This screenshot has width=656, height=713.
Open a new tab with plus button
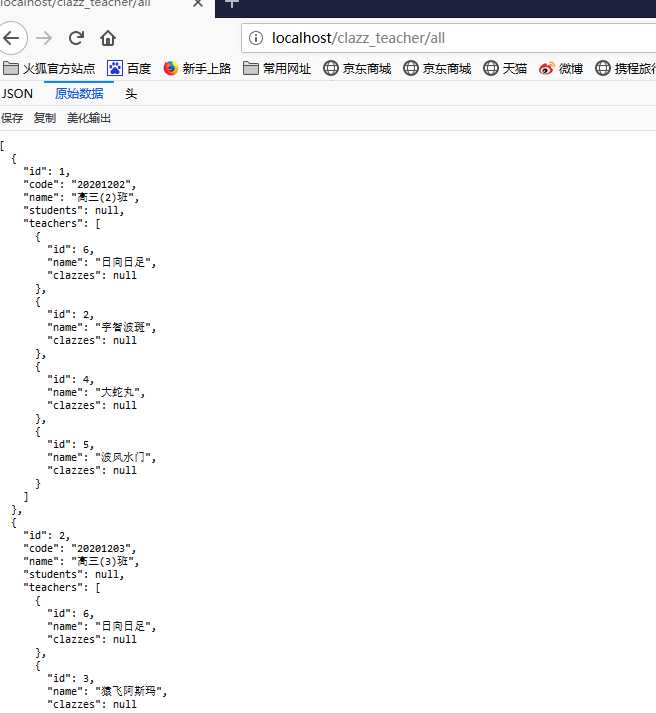tap(231, 4)
